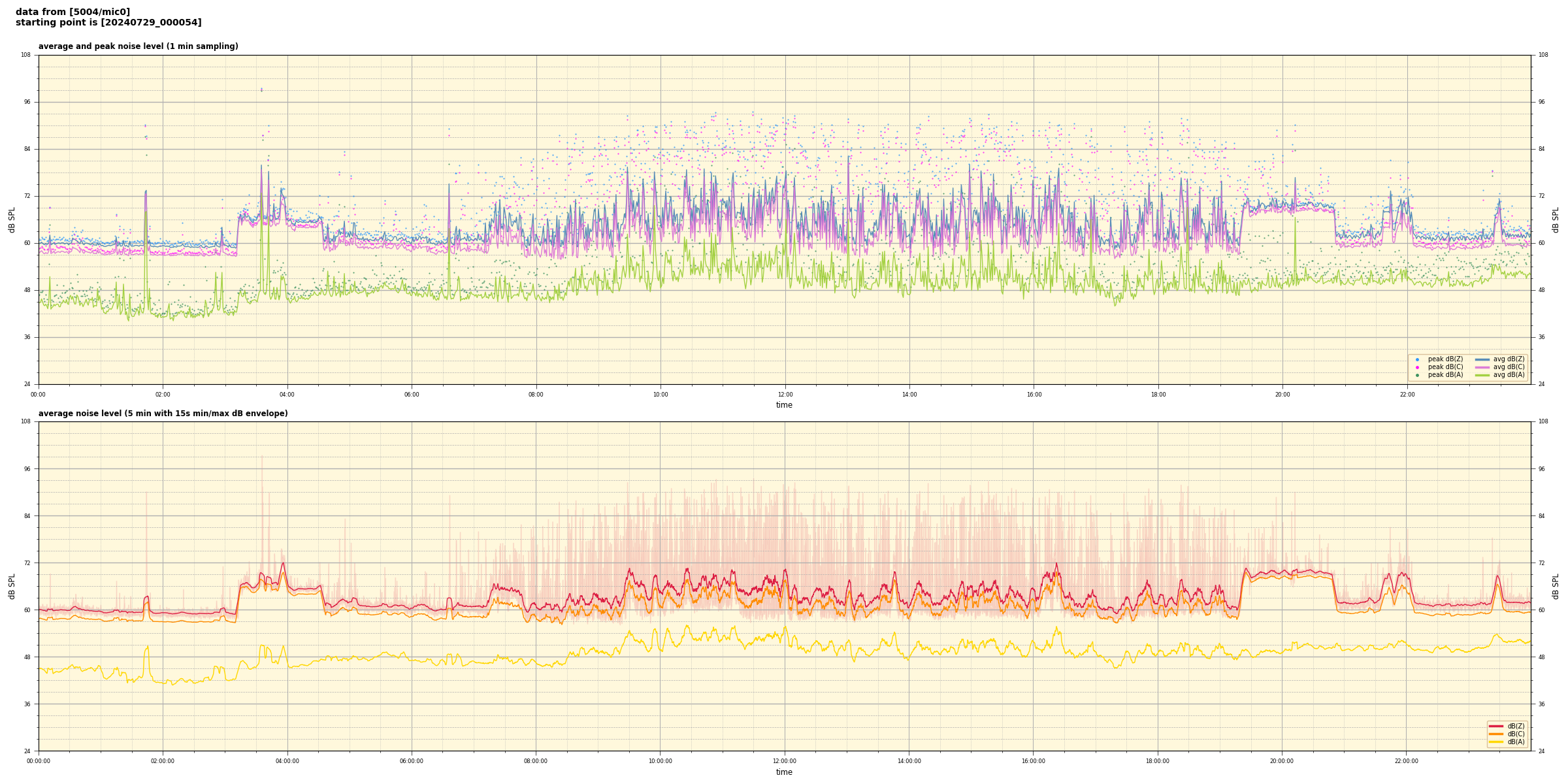
Task: Click the bottom chart 'time' axis label
Action: tap(784, 772)
